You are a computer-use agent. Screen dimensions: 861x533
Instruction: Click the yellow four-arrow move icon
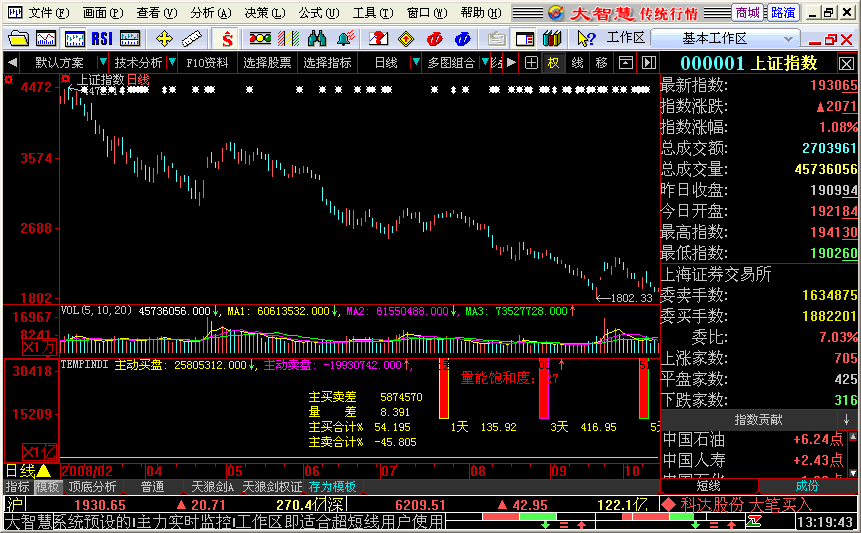pyautogui.click(x=164, y=38)
